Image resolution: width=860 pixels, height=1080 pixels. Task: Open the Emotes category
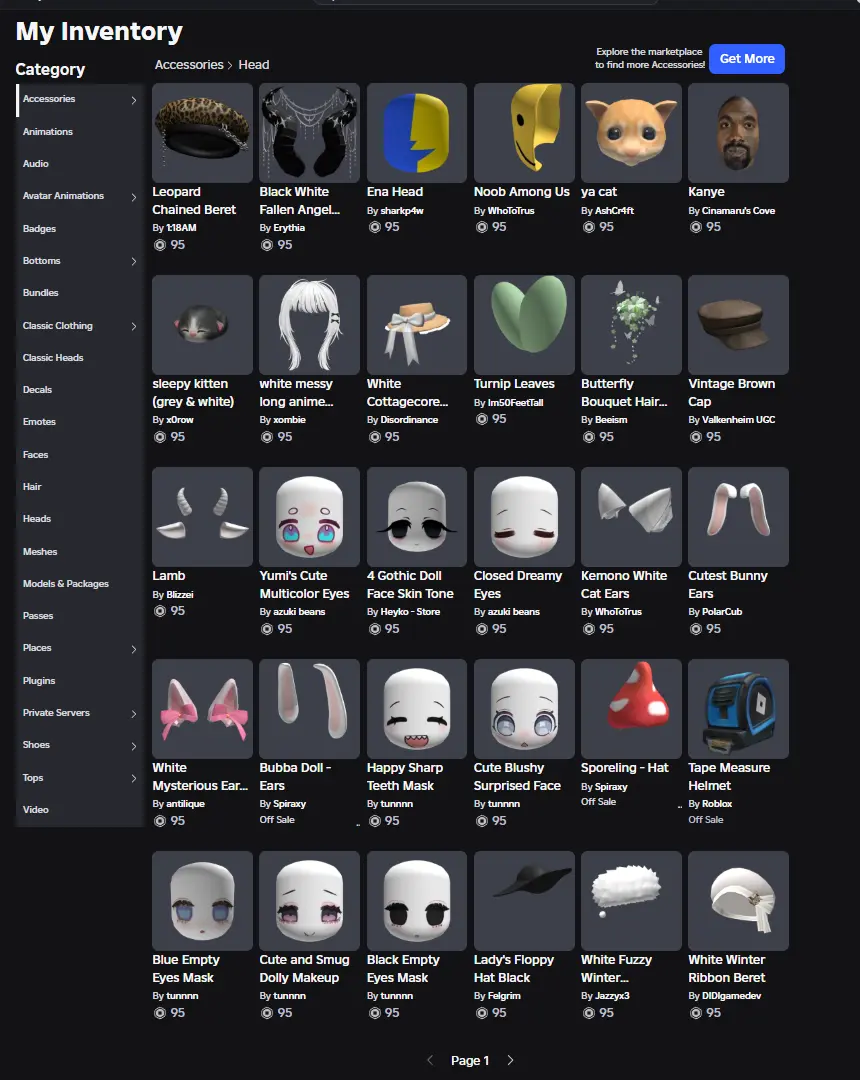pyautogui.click(x=39, y=422)
